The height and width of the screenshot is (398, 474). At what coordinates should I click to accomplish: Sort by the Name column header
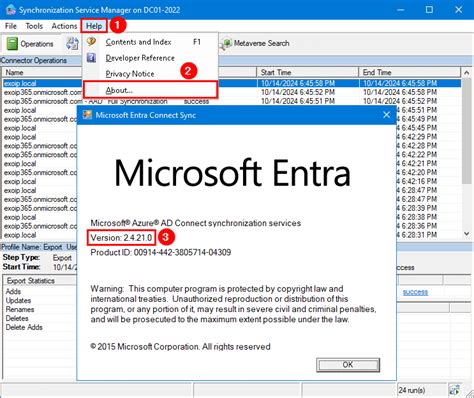(42, 72)
